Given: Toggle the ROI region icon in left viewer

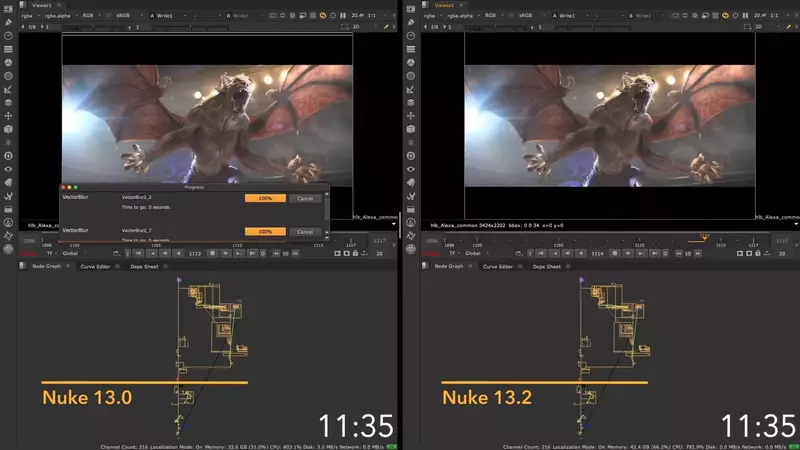Looking at the screenshot, I should (x=344, y=27).
